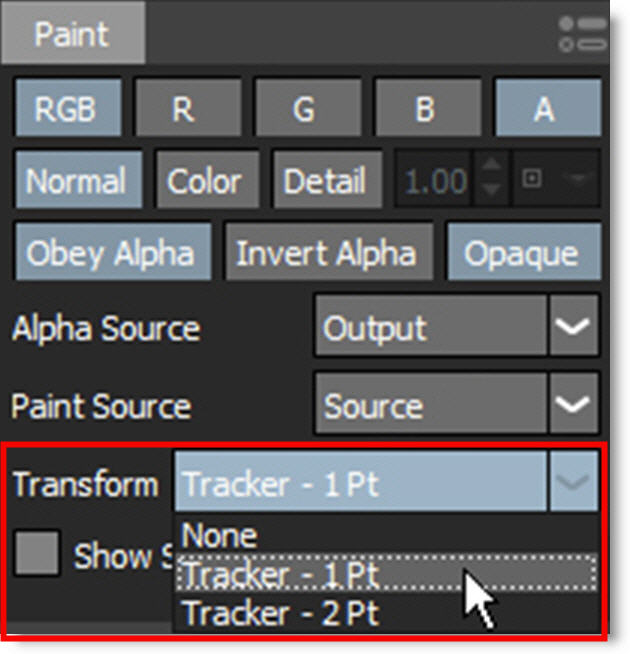Toggle the A alpha channel button
The width and height of the screenshot is (630, 654).
543,109
